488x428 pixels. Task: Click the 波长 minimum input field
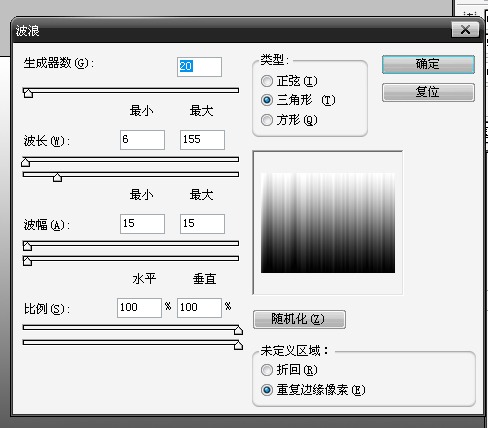[x=142, y=140]
